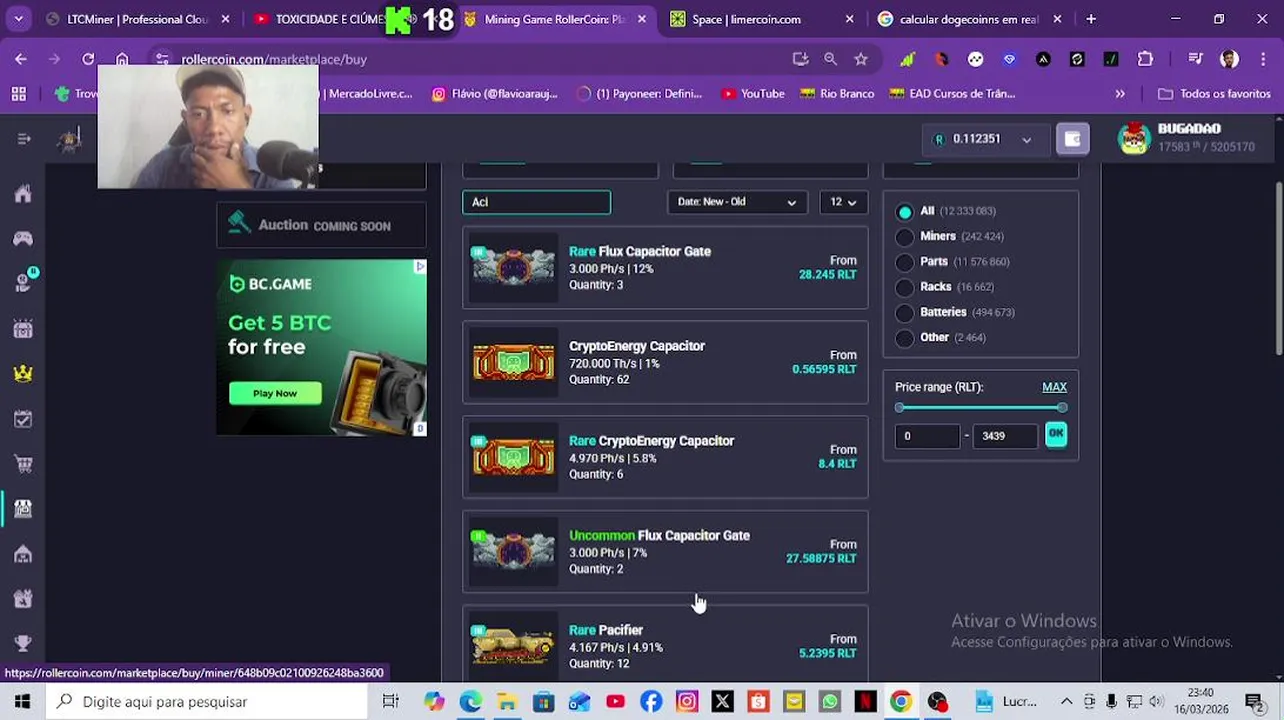1284x720 pixels.
Task: Open Rare Flux Capacitor Gate listing
Action: pyautogui.click(x=665, y=268)
